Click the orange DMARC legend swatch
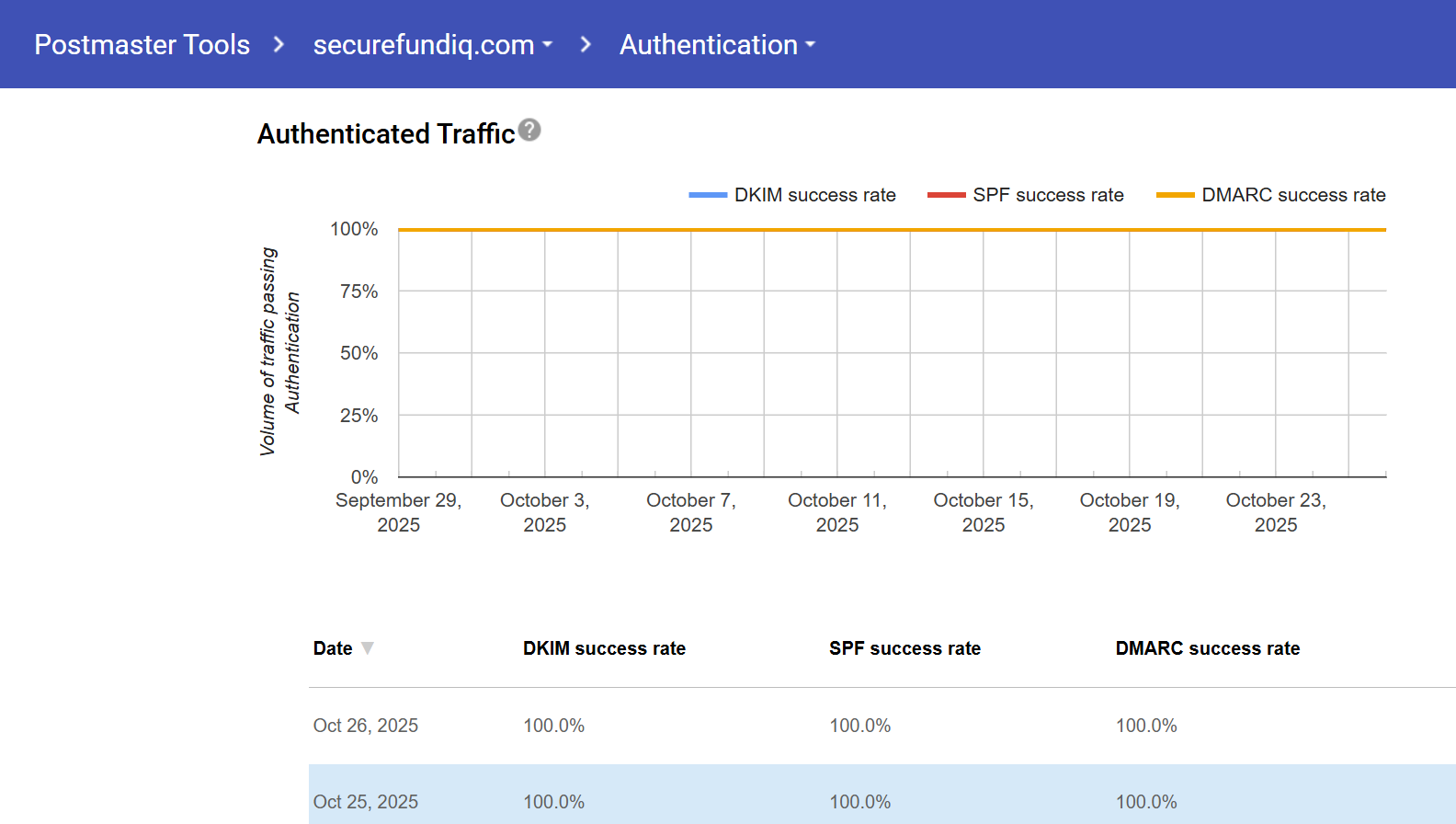The width and height of the screenshot is (1456, 824). (x=1175, y=195)
